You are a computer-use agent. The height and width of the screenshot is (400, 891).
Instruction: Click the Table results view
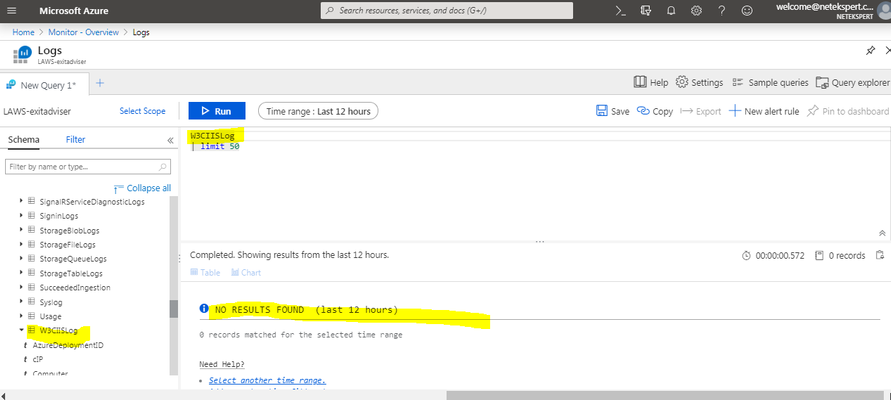click(205, 273)
